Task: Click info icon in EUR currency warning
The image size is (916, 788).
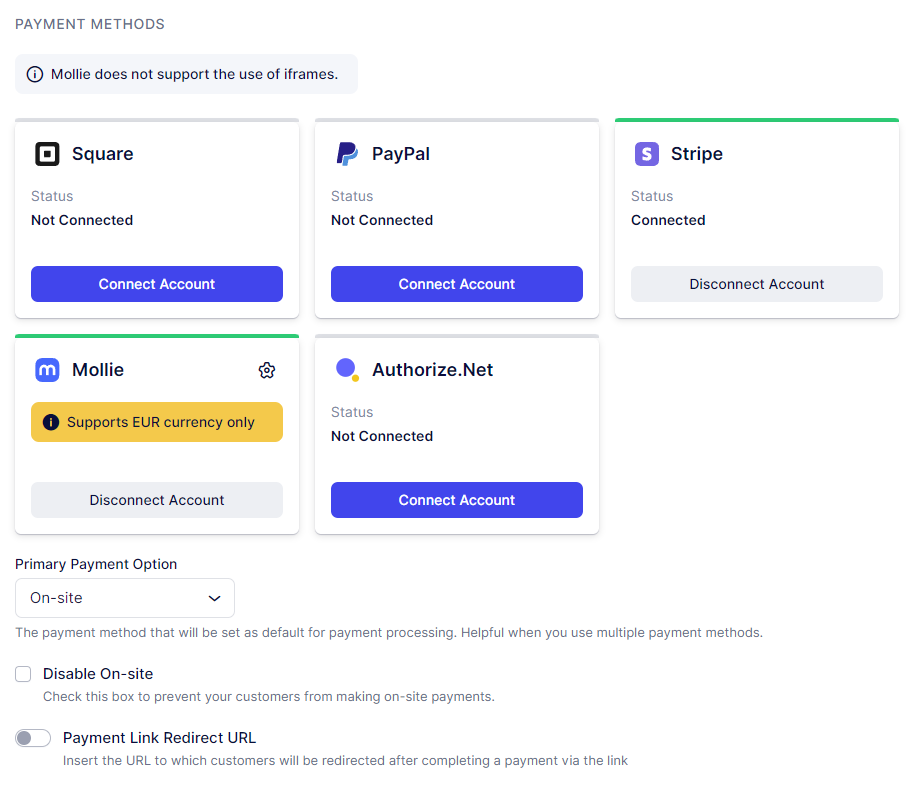Action: [51, 422]
